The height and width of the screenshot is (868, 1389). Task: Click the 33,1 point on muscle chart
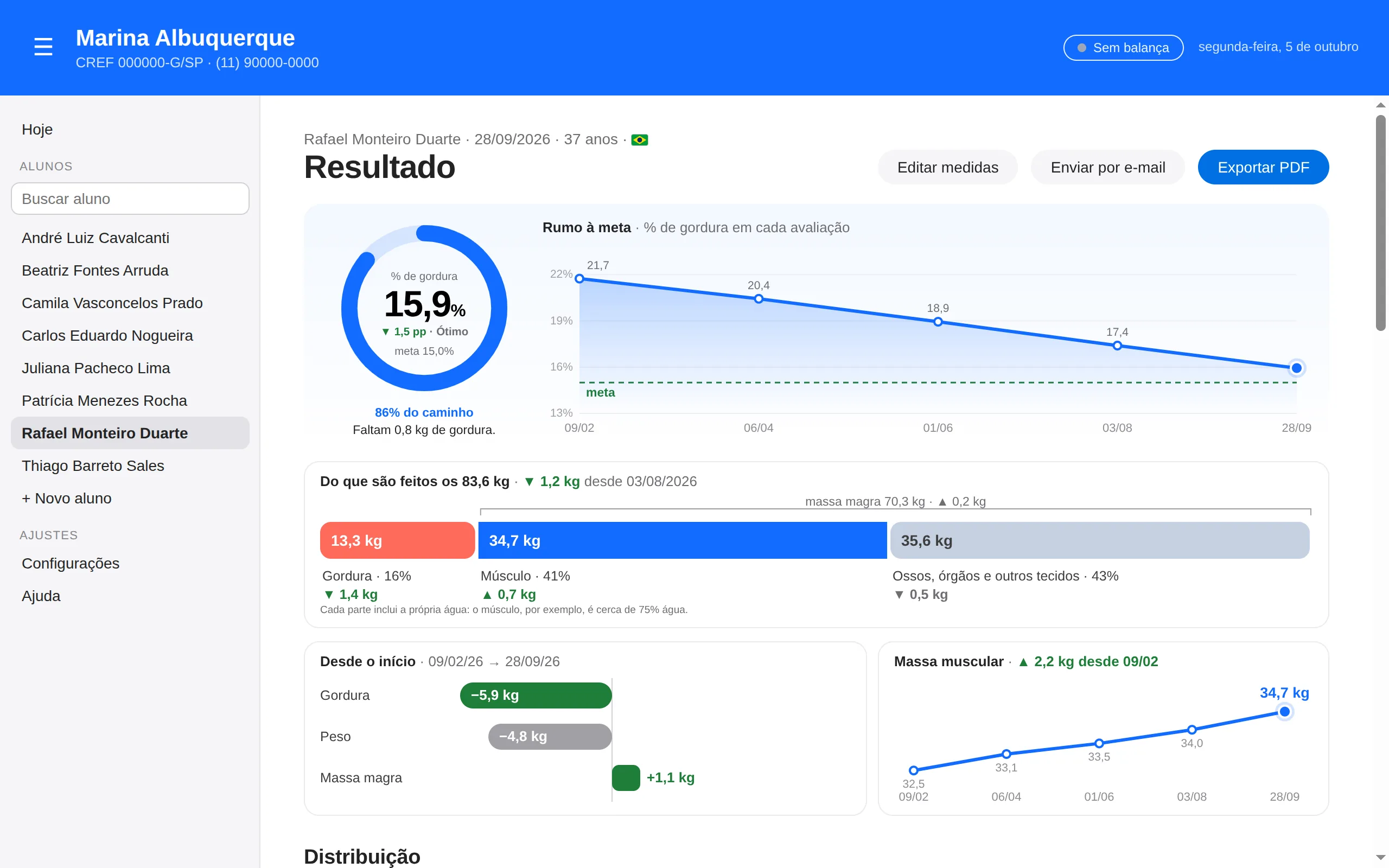coord(1006,754)
